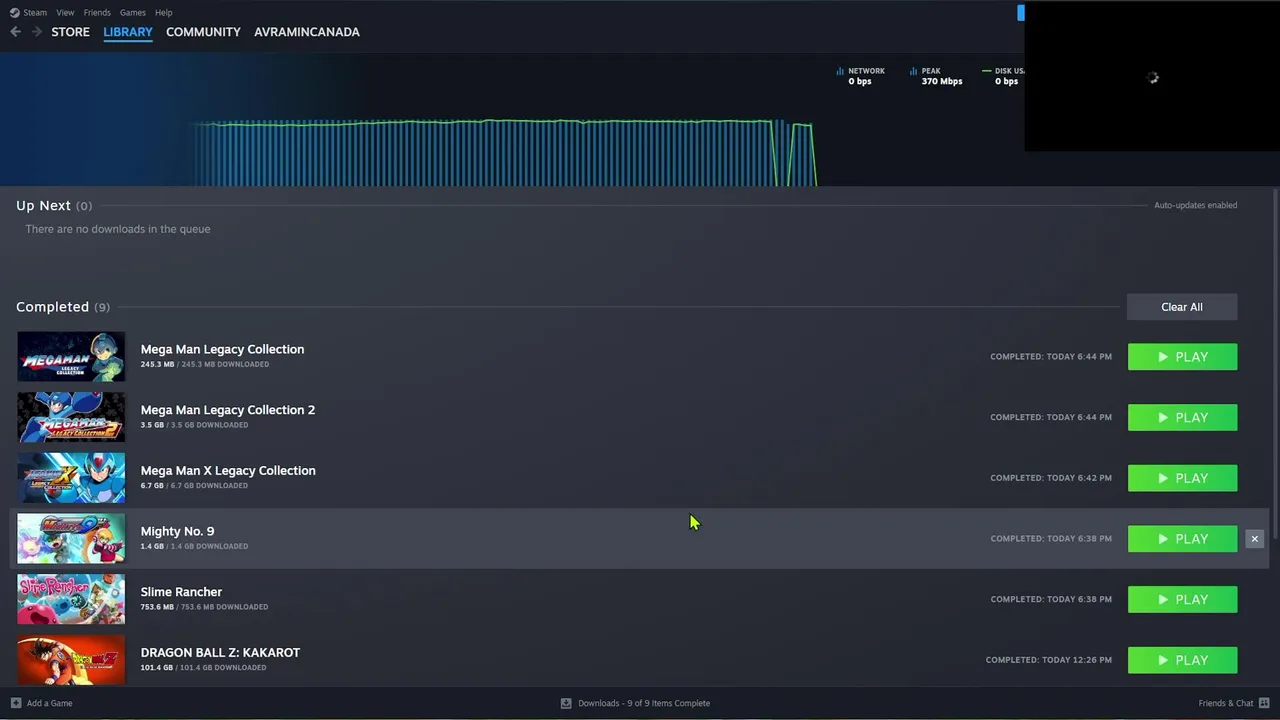Open the Help menu

point(164,12)
